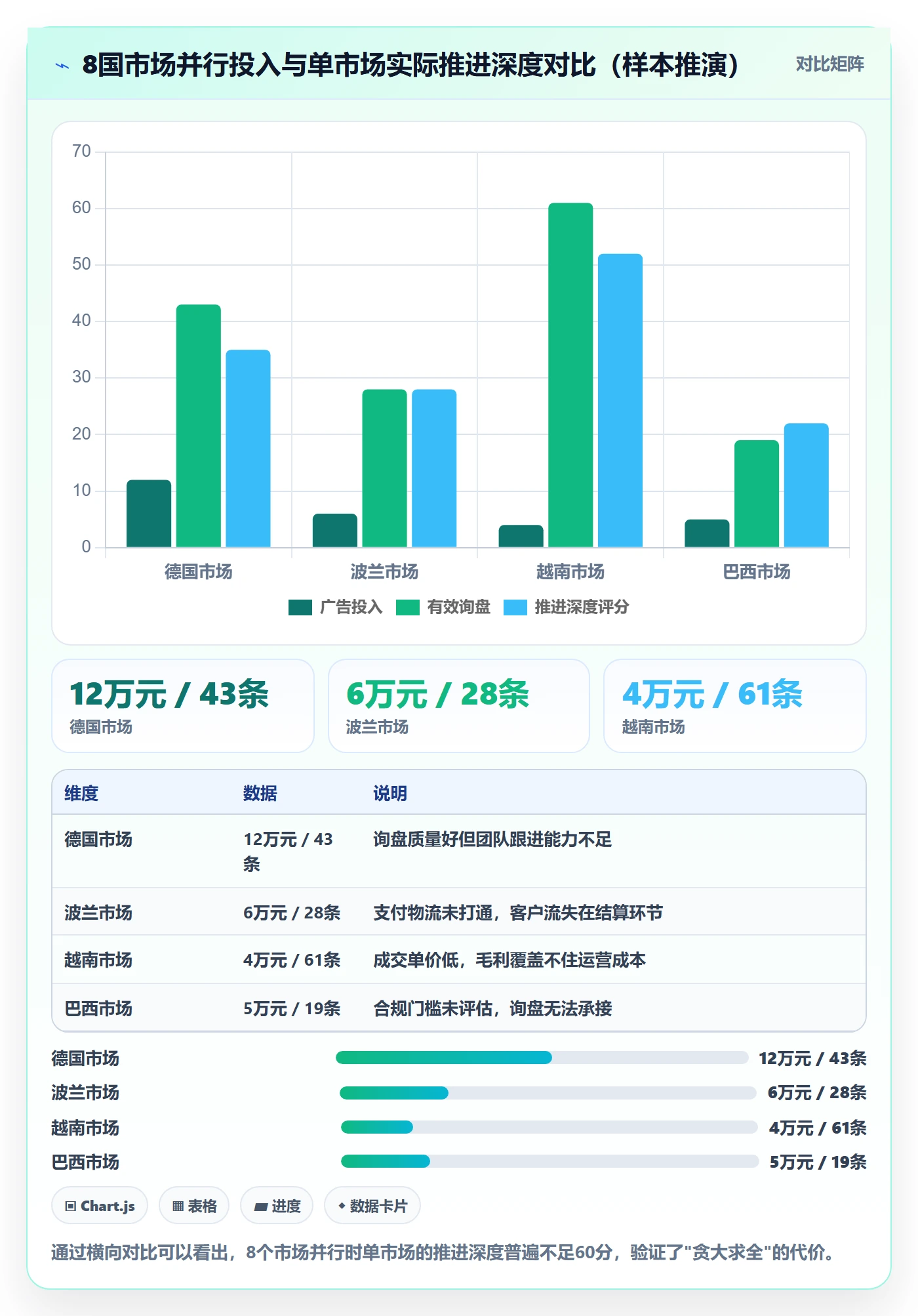
Task: Click the 数据卡片 diamond icon
Action: [342, 1205]
